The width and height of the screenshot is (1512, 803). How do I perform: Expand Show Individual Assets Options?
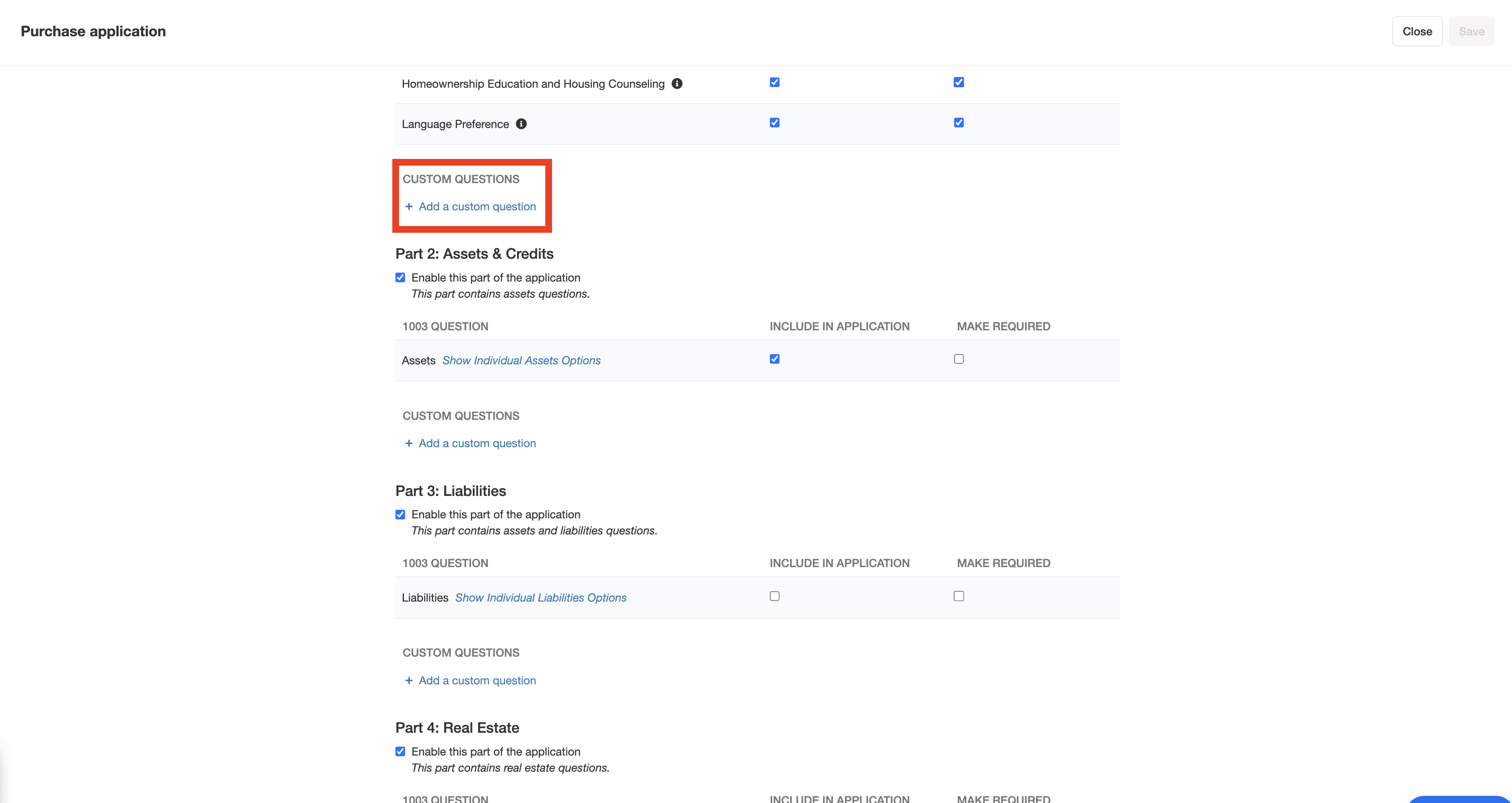click(521, 361)
